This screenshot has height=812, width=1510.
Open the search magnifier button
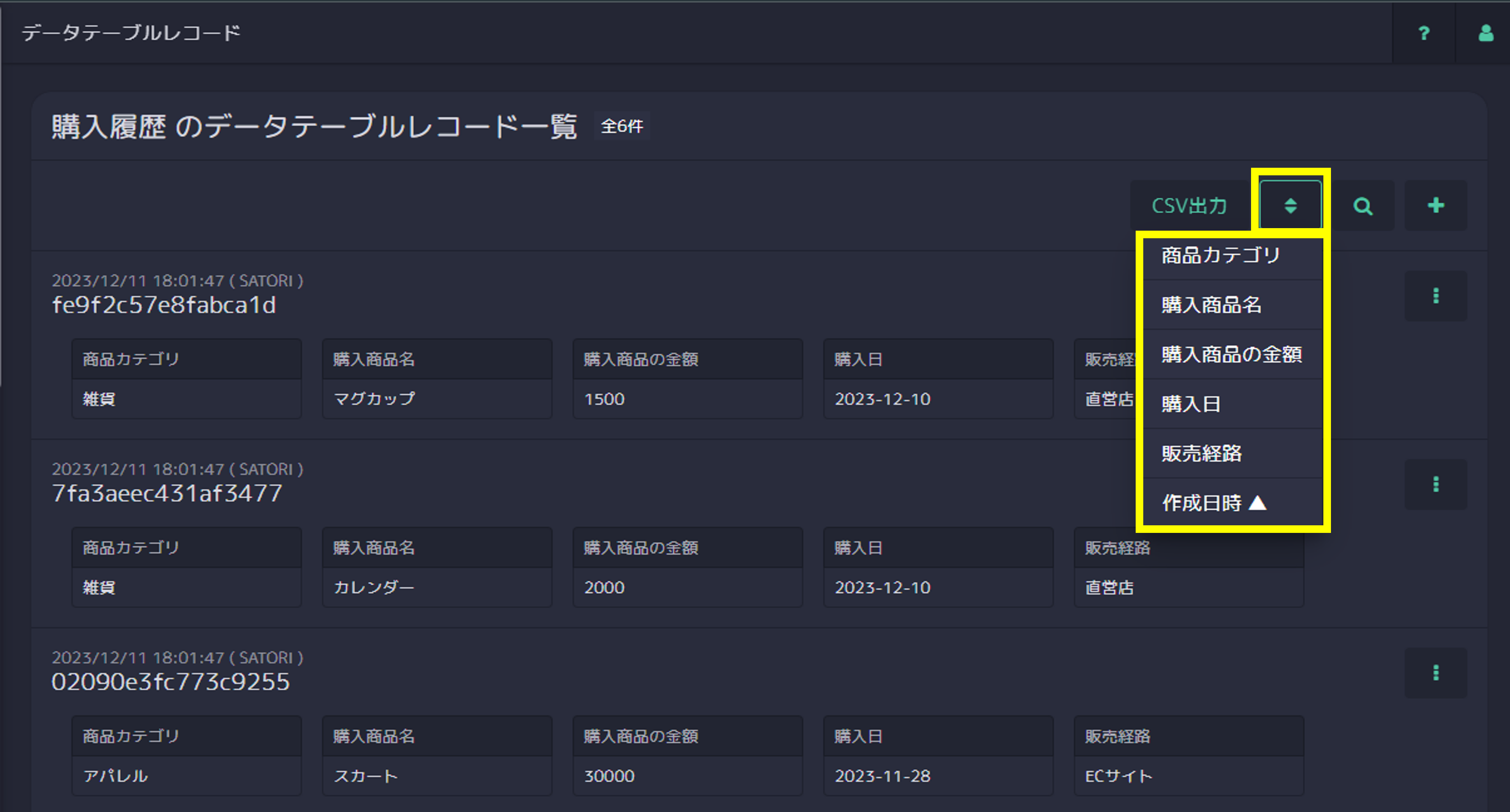click(1363, 205)
